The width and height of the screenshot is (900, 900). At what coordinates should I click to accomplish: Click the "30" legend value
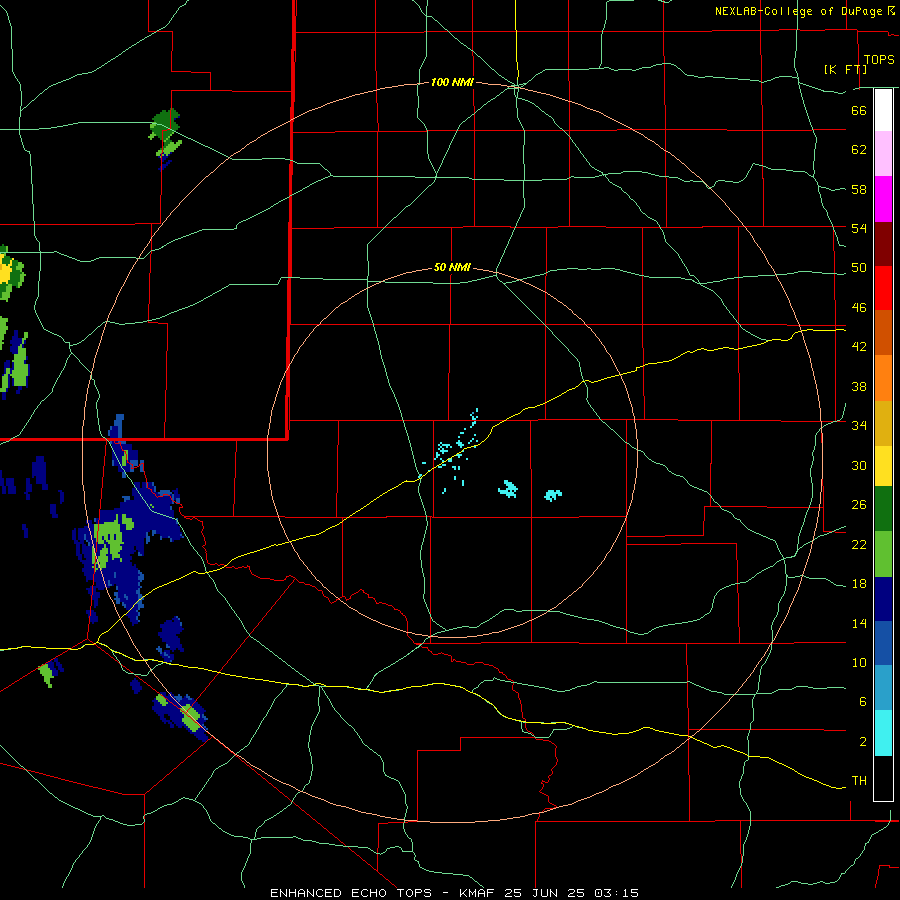pyautogui.click(x=859, y=465)
